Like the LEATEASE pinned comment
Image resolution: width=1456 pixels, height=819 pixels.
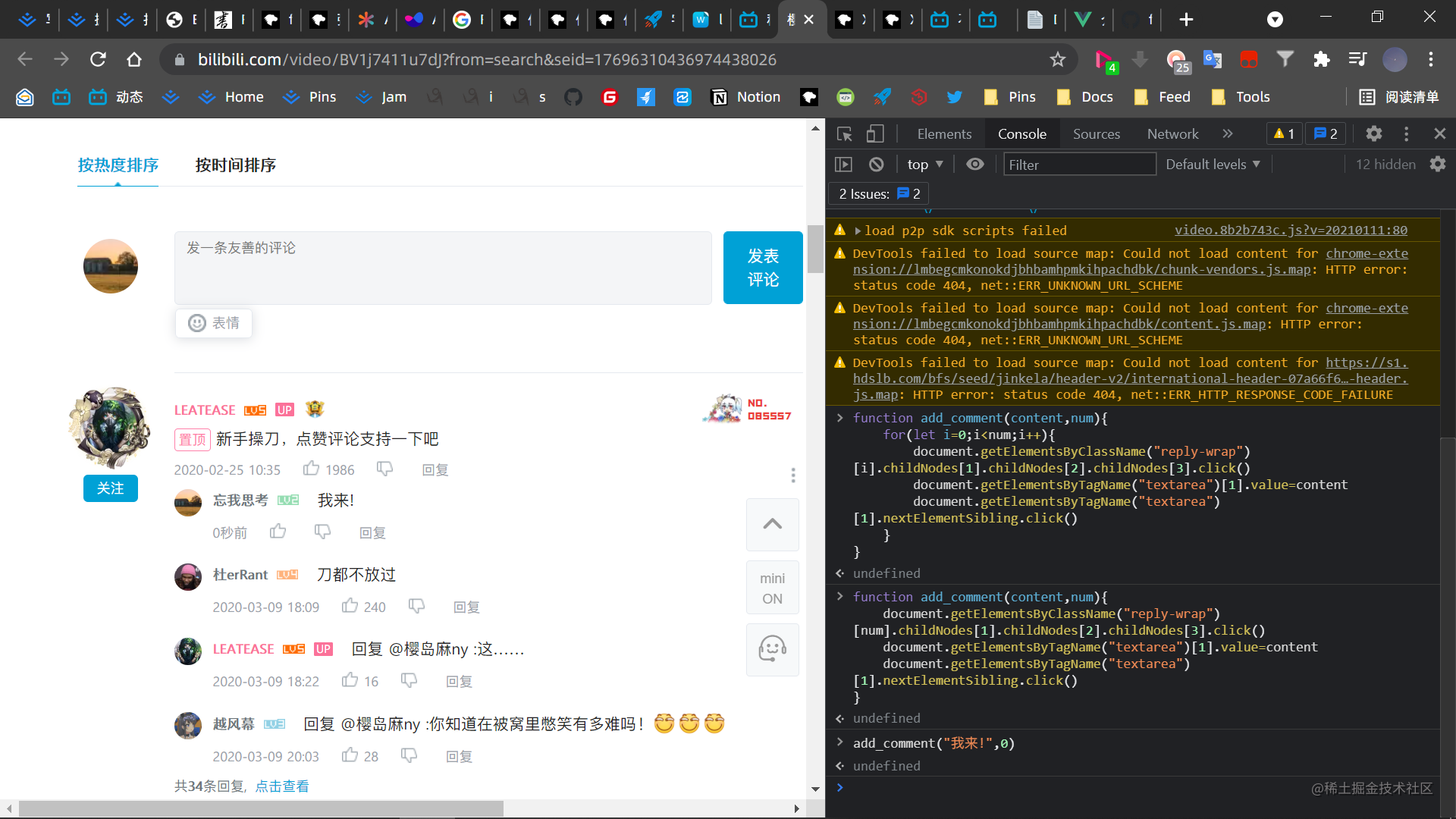coord(311,469)
